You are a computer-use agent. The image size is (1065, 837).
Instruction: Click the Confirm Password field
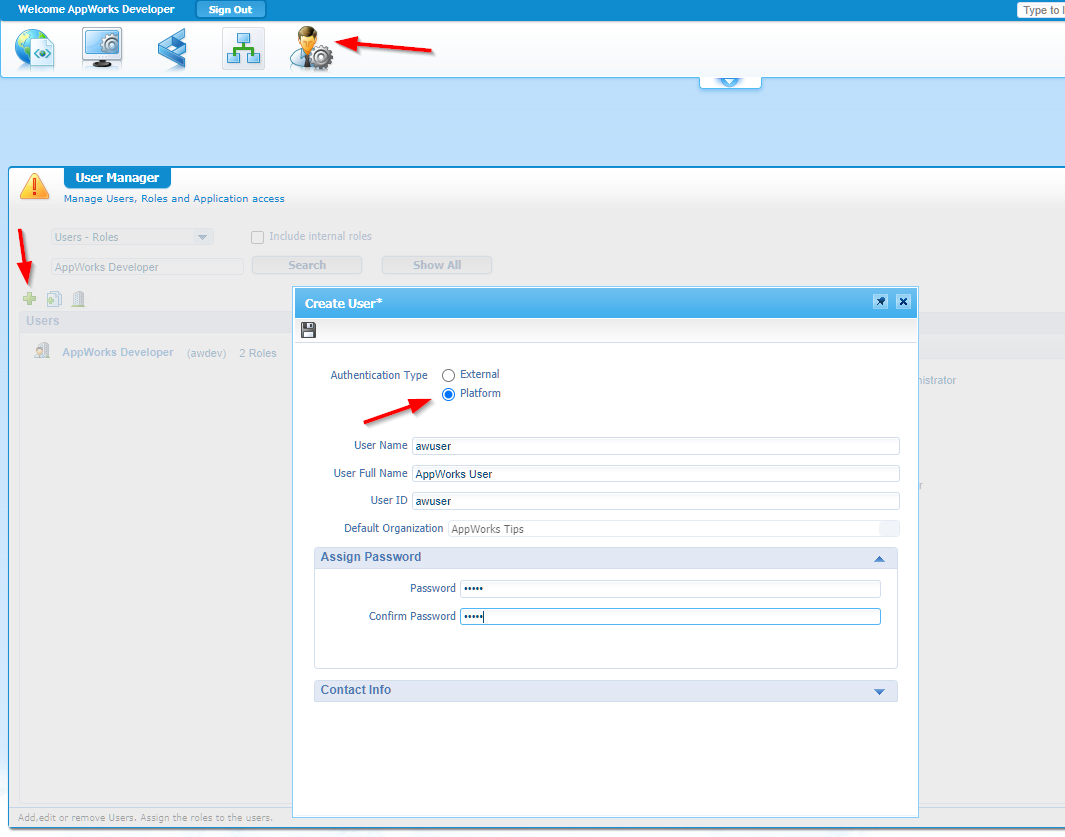(670, 616)
